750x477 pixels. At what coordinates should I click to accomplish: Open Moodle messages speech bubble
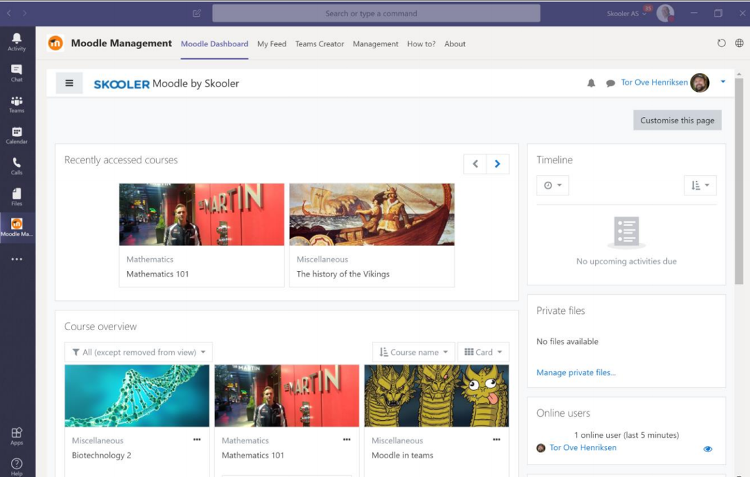pyautogui.click(x=610, y=83)
